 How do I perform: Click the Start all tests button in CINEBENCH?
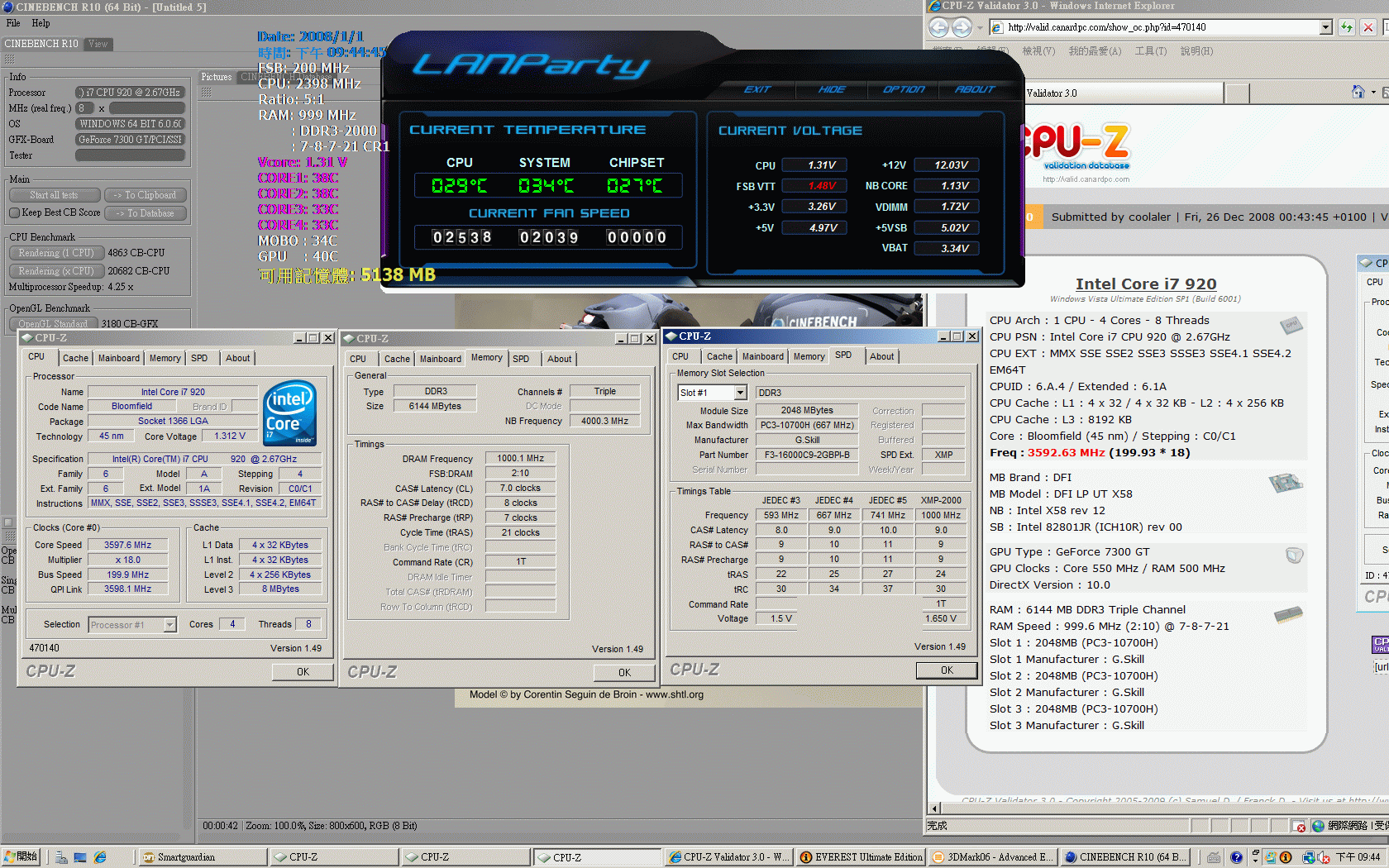click(55, 195)
